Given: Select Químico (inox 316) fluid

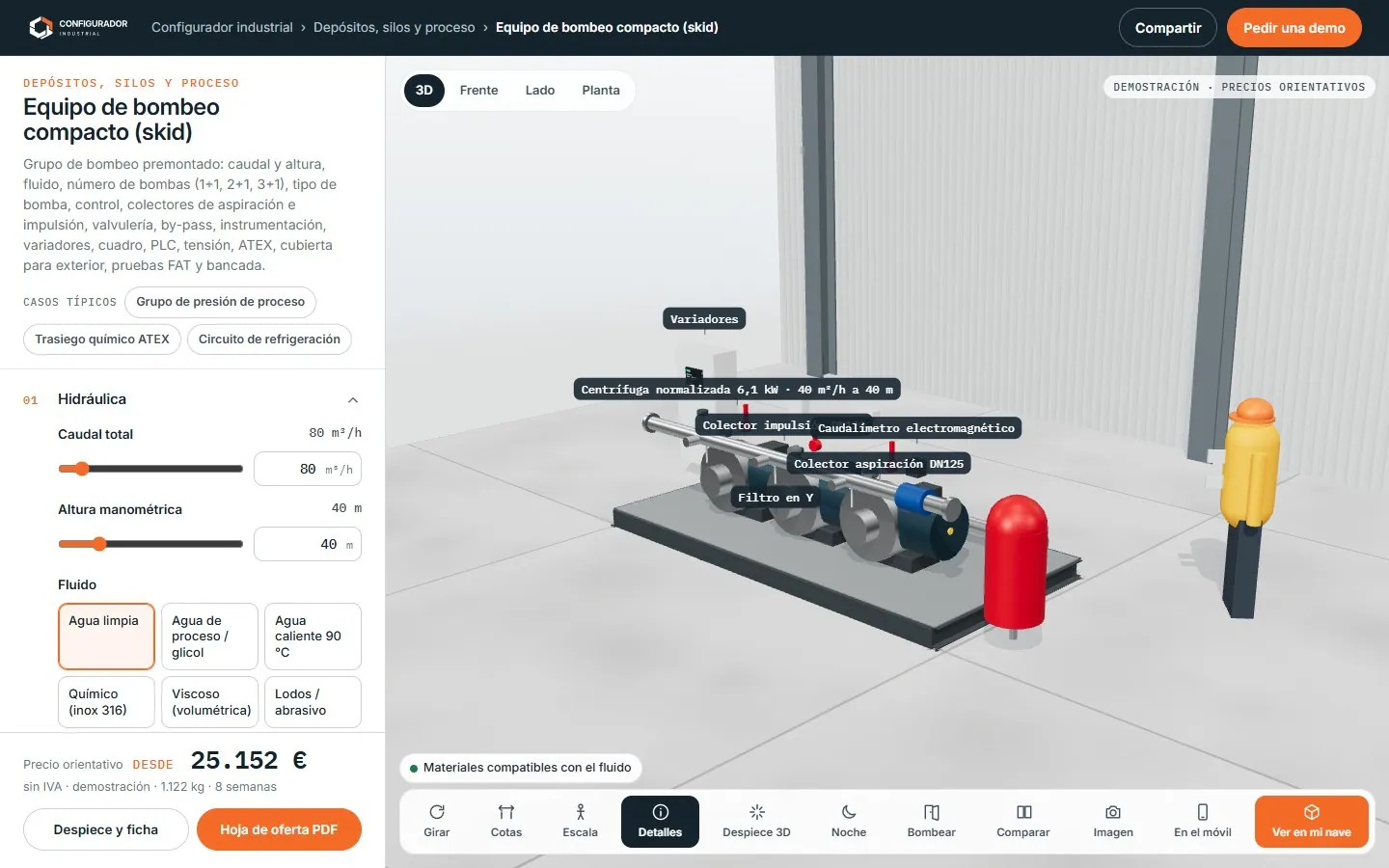Looking at the screenshot, I should click(106, 702).
